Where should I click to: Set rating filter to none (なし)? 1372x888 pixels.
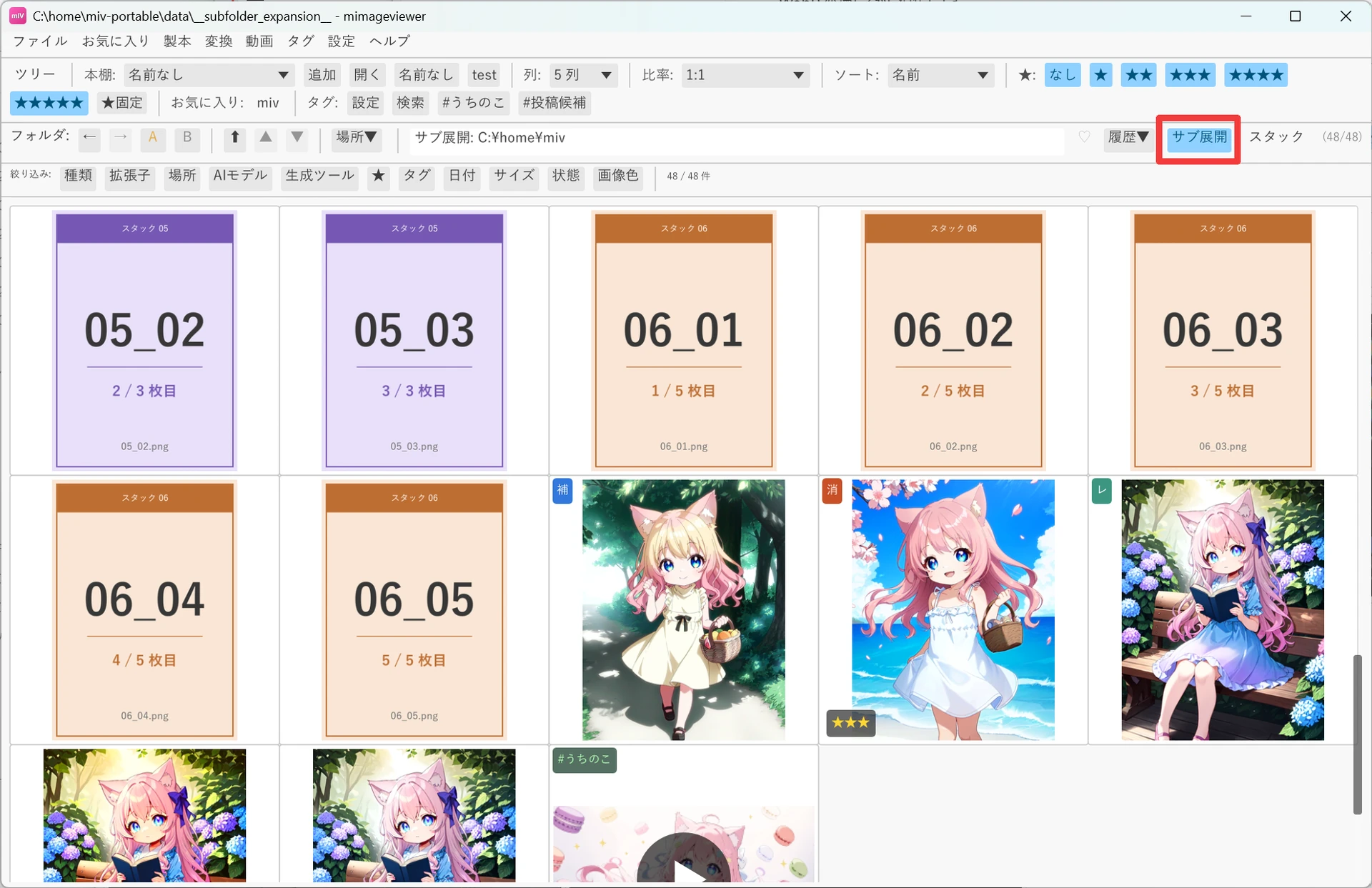[1063, 75]
